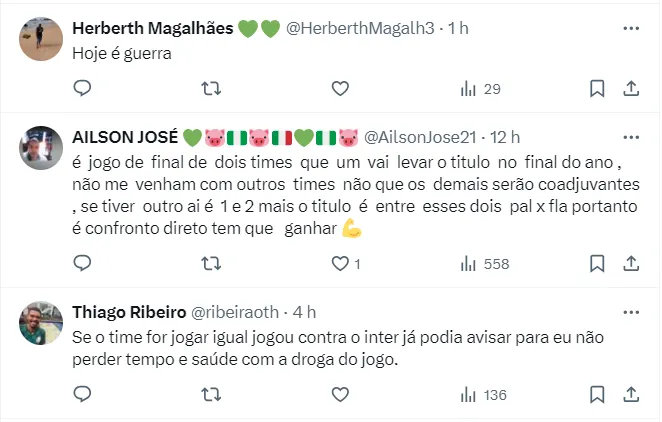This screenshot has width=662, height=422.
Task: Repost AILSON JOSÉ's tweet
Action: [x=212, y=264]
